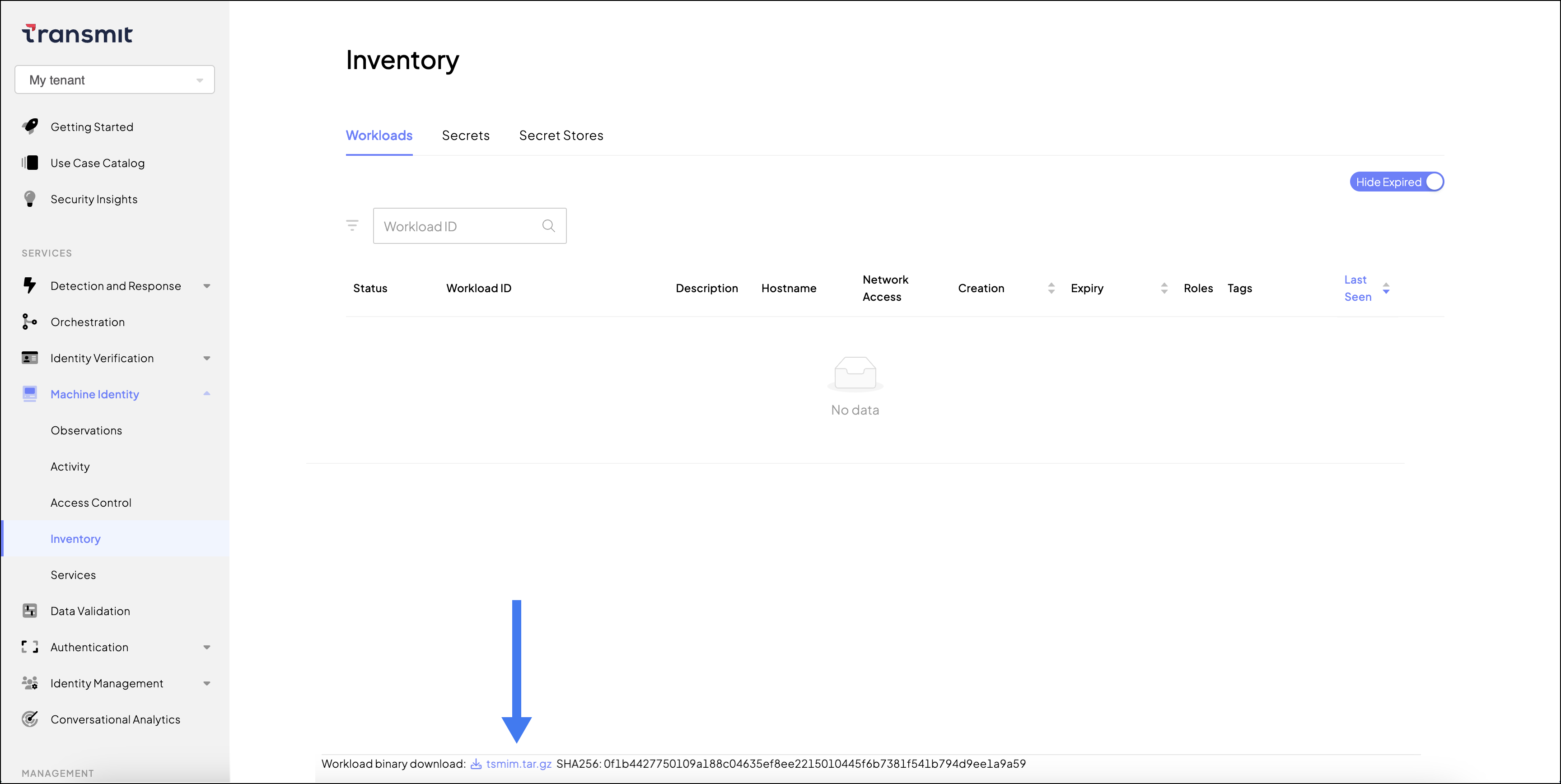Screen dimensions: 1561x784
Task: Go to Access Control in sidebar
Action: click(x=91, y=502)
